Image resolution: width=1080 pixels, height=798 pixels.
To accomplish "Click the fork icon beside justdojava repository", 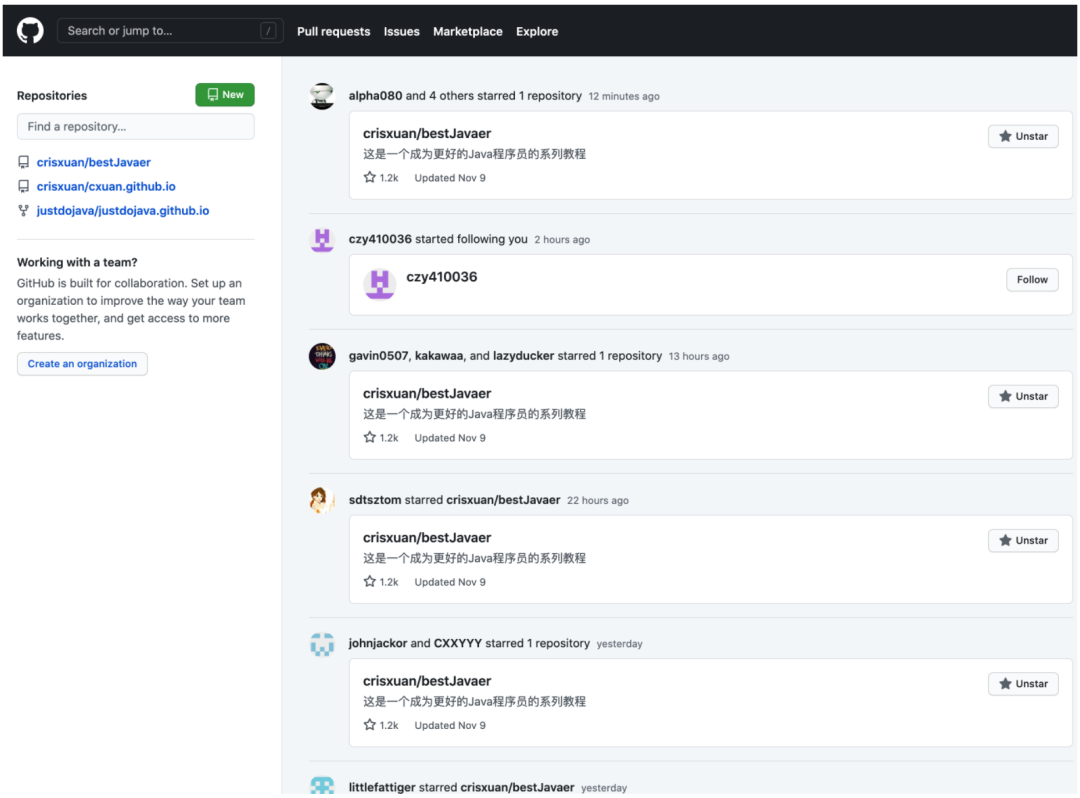I will coord(23,211).
